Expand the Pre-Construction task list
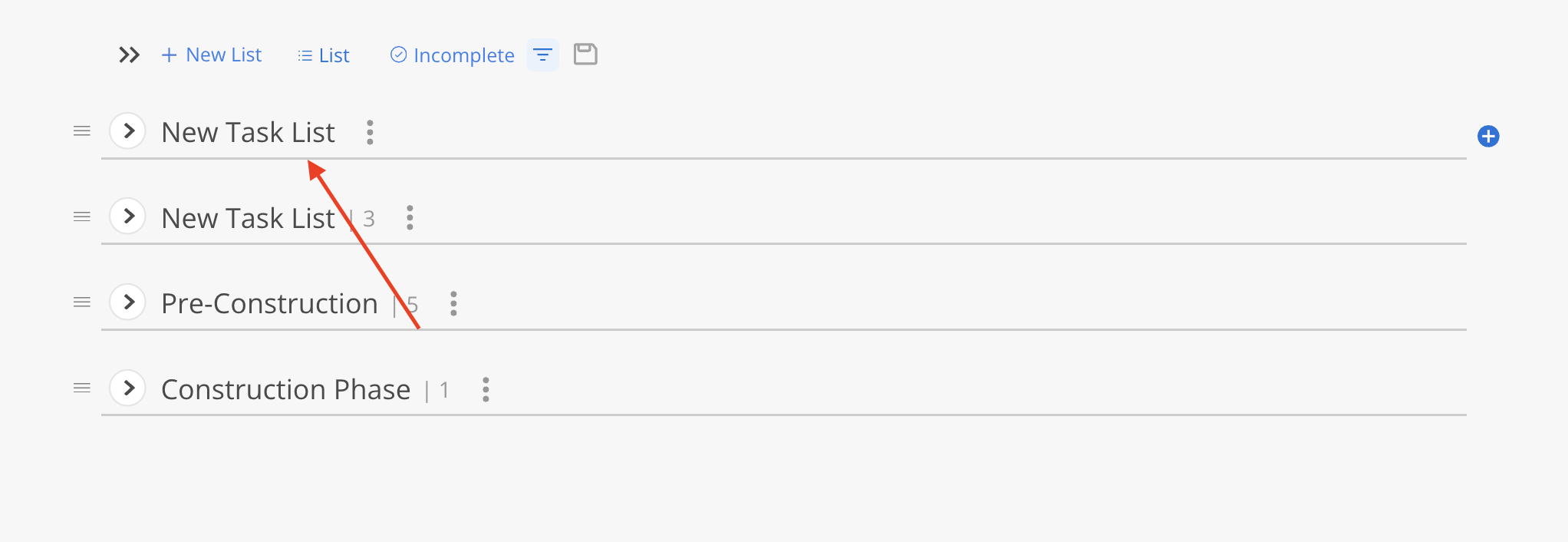1568x542 pixels. click(128, 302)
